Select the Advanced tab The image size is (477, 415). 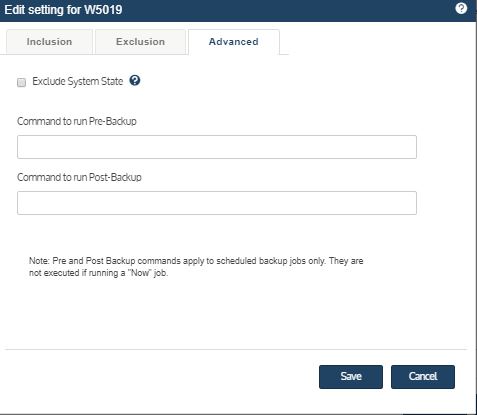(234, 42)
